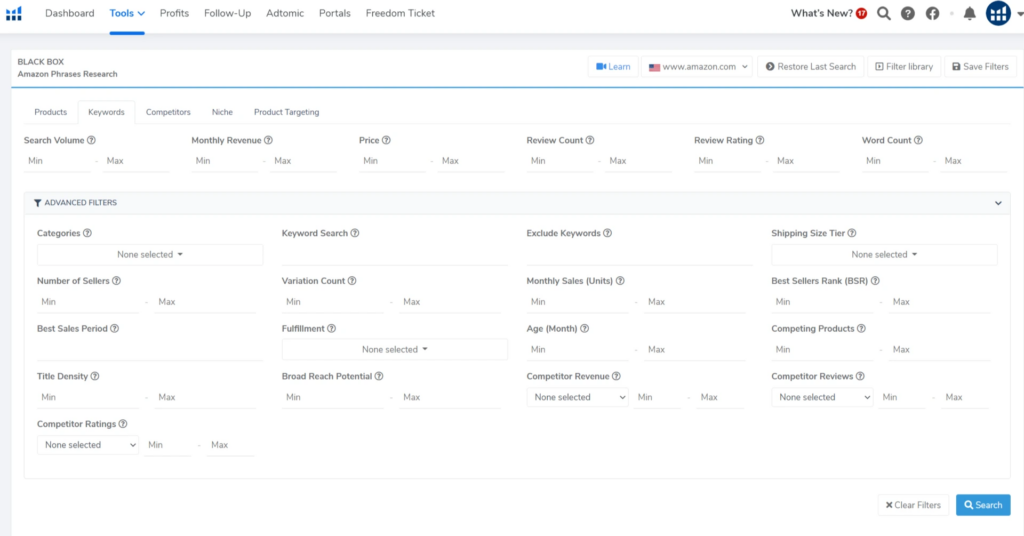This screenshot has height=536, width=1024.
Task: Click the Price help icon
Action: 387,140
